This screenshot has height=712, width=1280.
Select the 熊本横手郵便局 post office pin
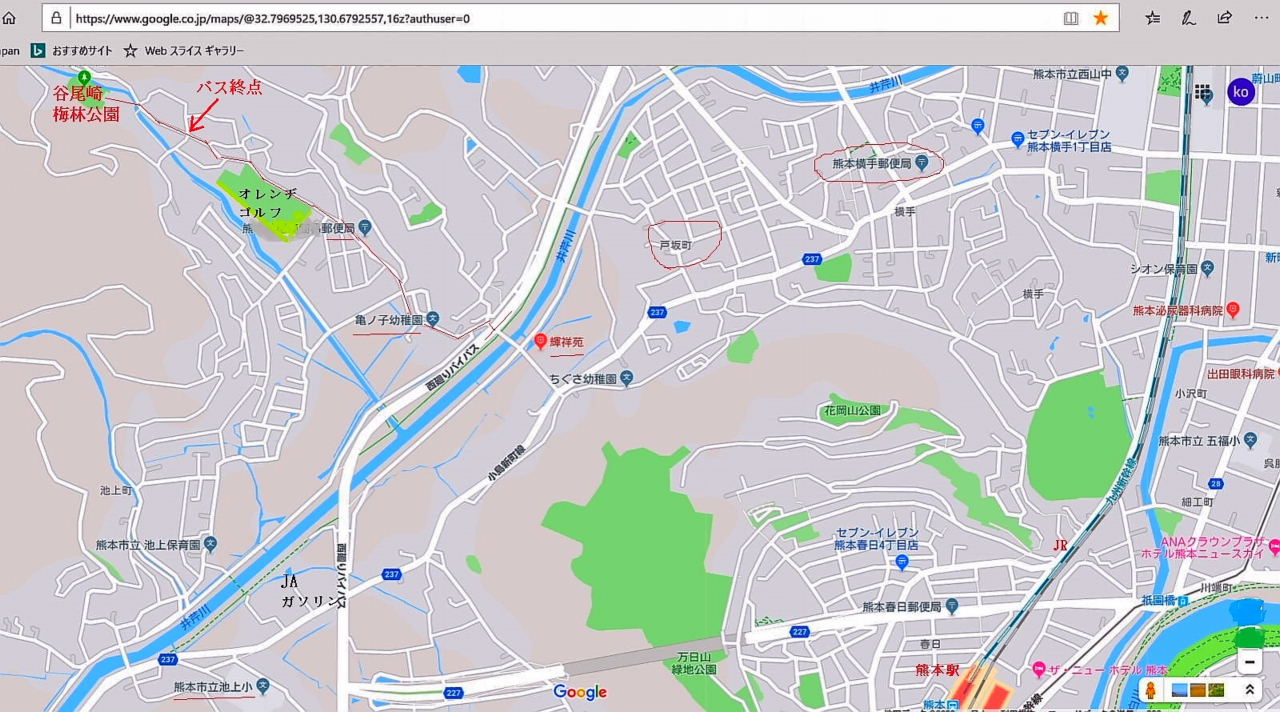pos(922,162)
